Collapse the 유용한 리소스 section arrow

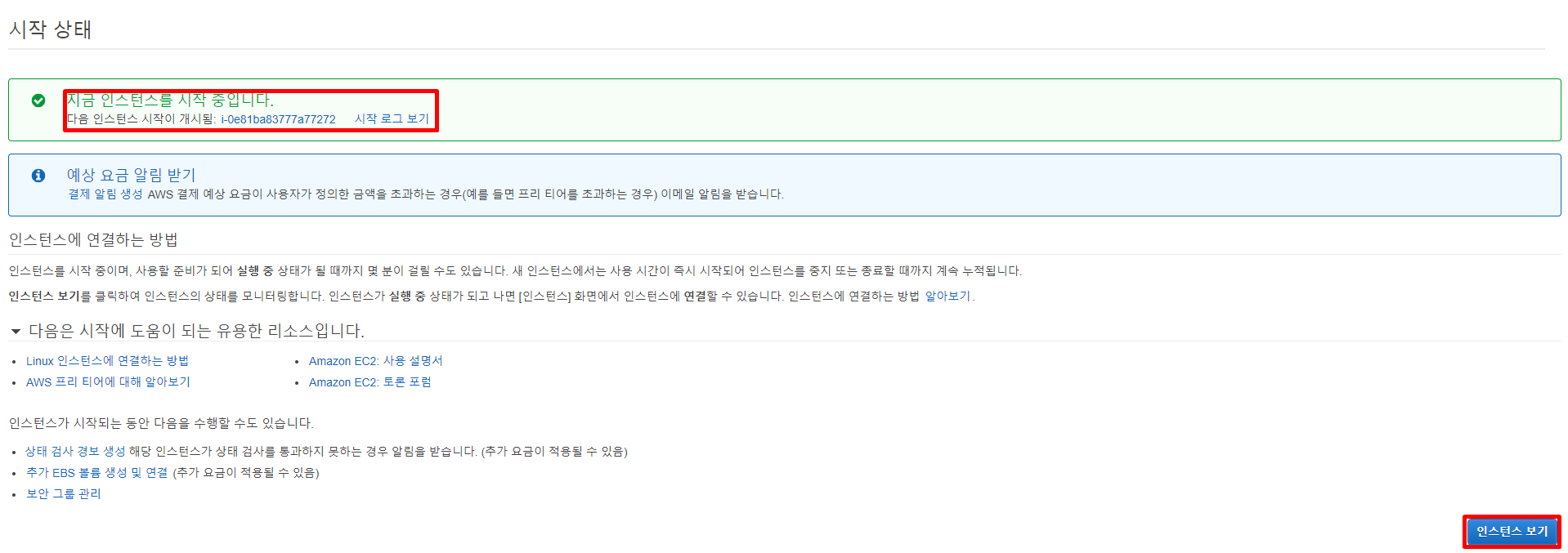(16, 332)
